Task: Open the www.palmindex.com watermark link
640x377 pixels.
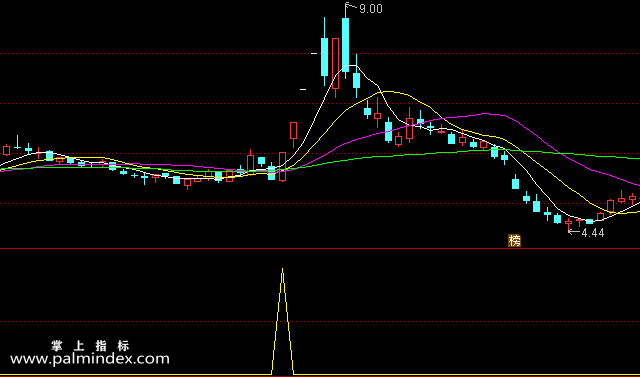Action: click(90, 359)
